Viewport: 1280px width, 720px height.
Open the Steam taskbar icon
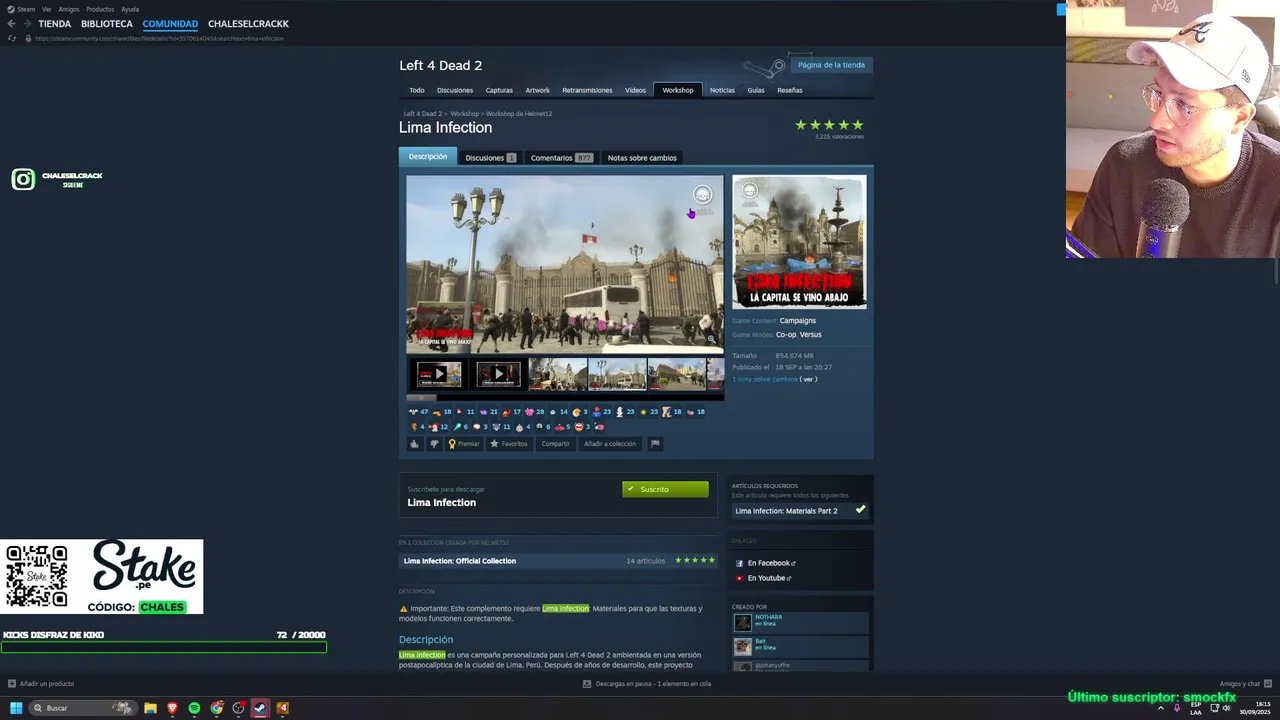pyautogui.click(x=260, y=708)
